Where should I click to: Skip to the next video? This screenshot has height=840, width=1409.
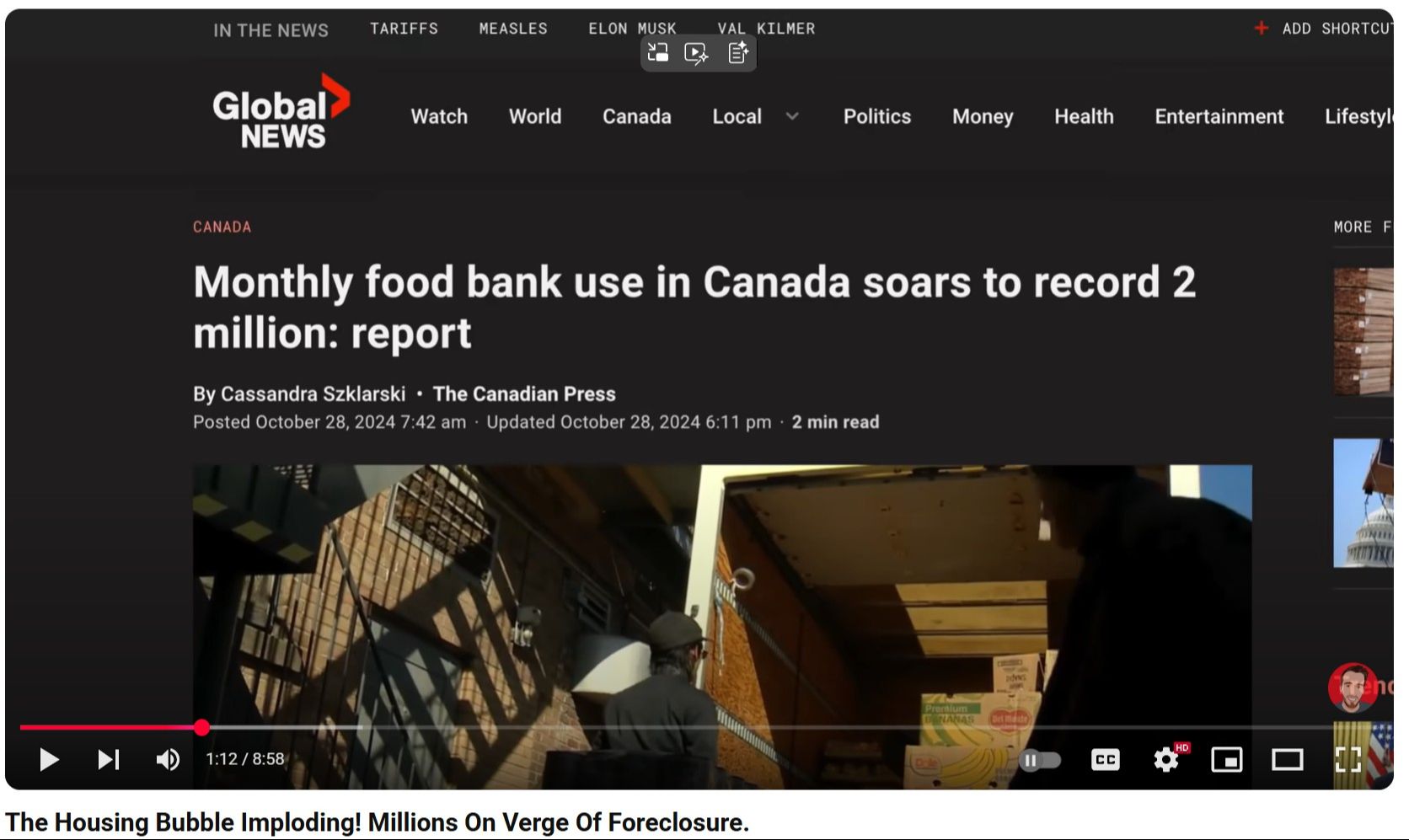pyautogui.click(x=109, y=759)
